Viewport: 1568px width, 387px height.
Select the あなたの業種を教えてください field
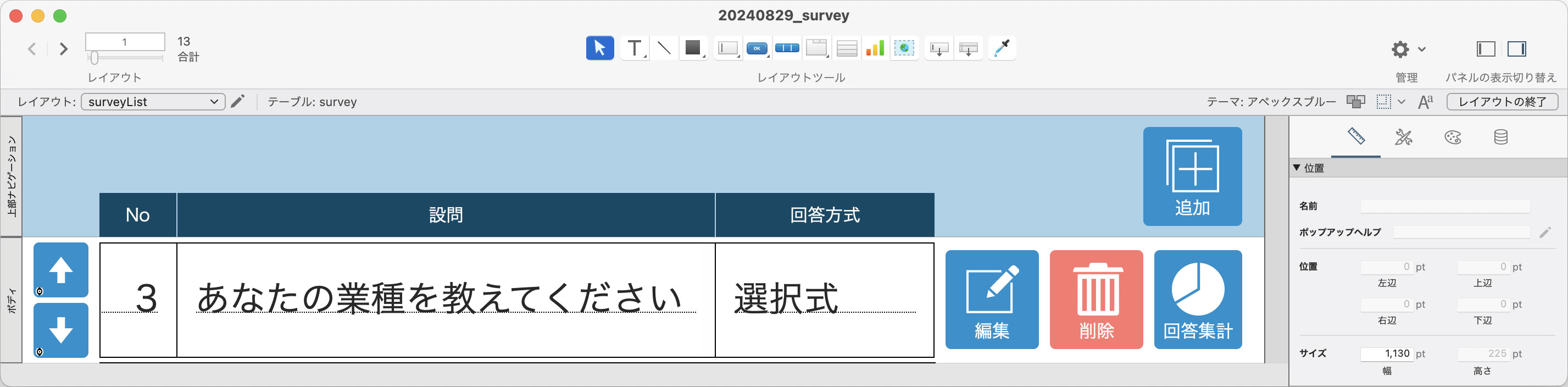coord(446,298)
